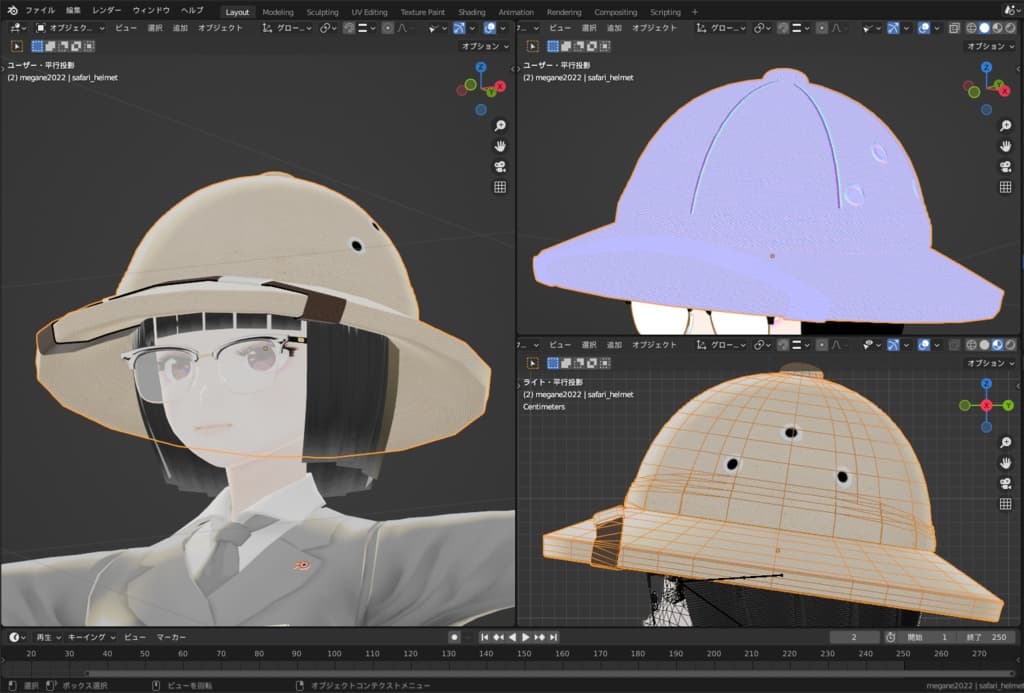Click the current frame number field
The image size is (1024, 693).
coord(852,637)
